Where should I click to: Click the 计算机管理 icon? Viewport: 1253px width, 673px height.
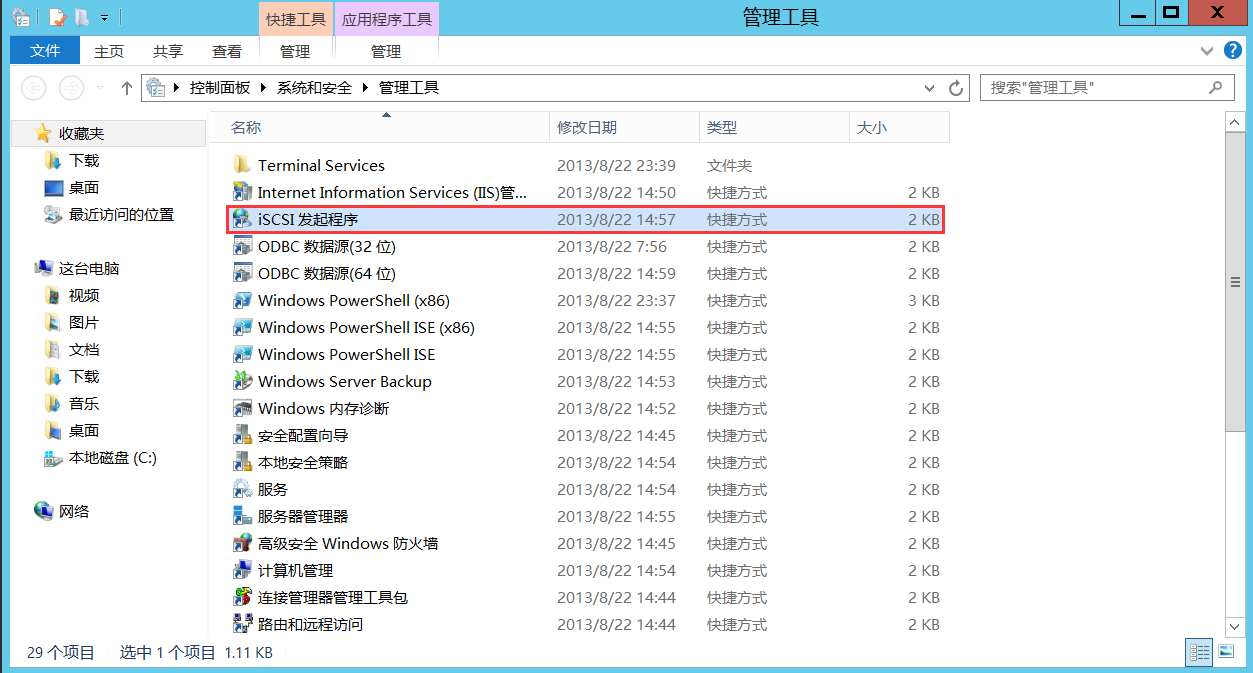241,570
